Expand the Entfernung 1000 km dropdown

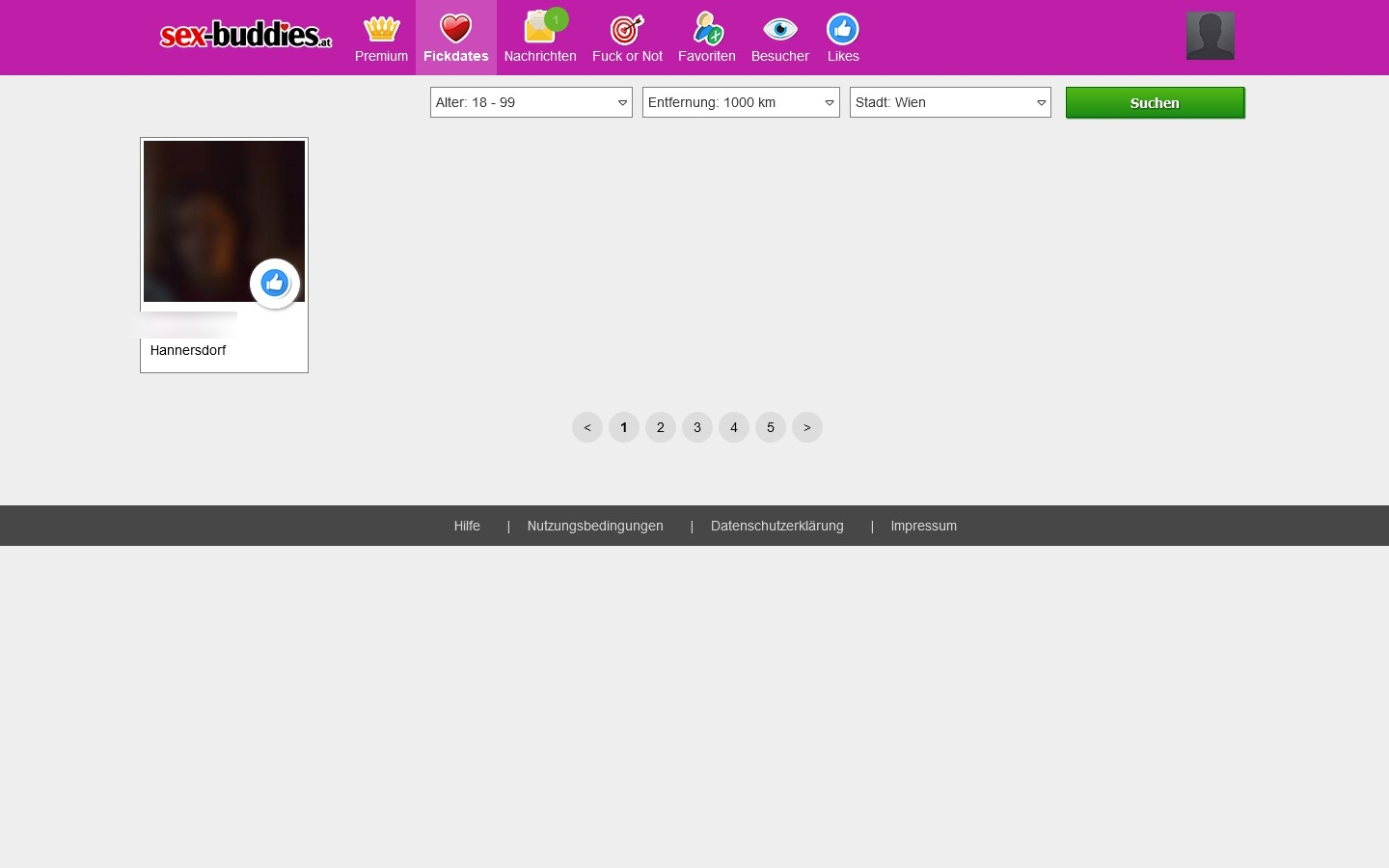click(x=741, y=102)
